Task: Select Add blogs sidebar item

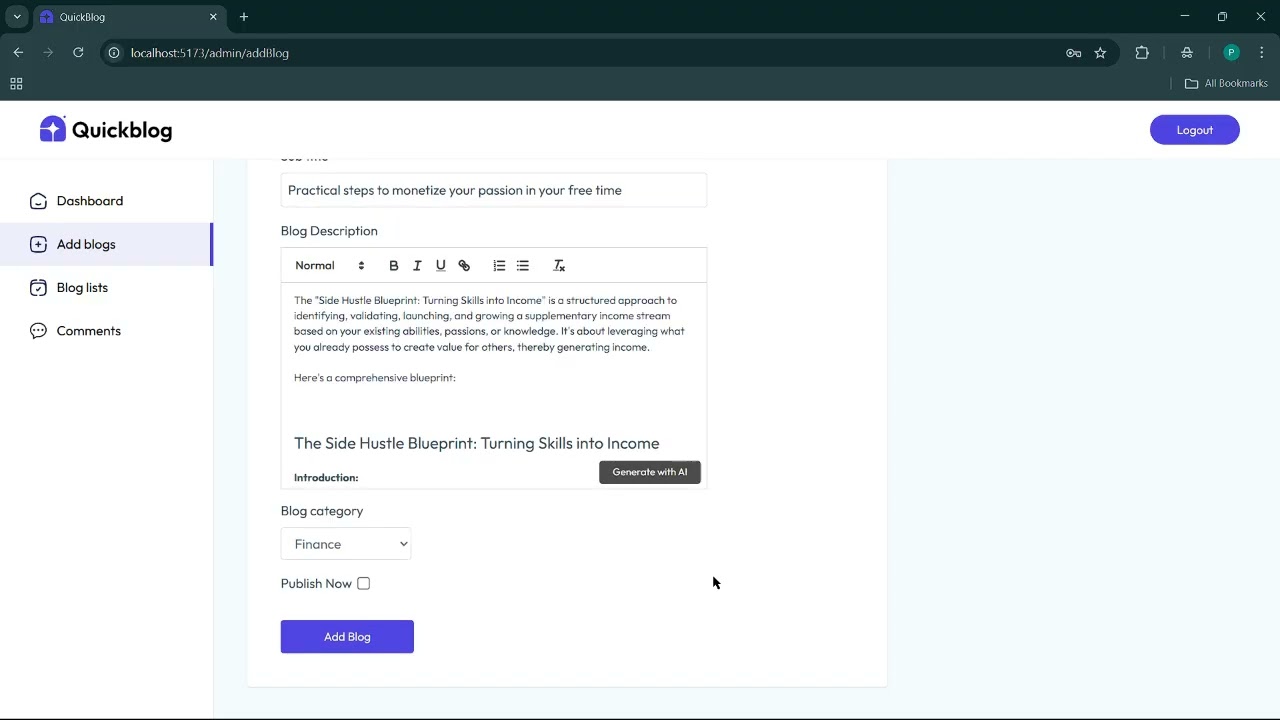Action: [107, 244]
